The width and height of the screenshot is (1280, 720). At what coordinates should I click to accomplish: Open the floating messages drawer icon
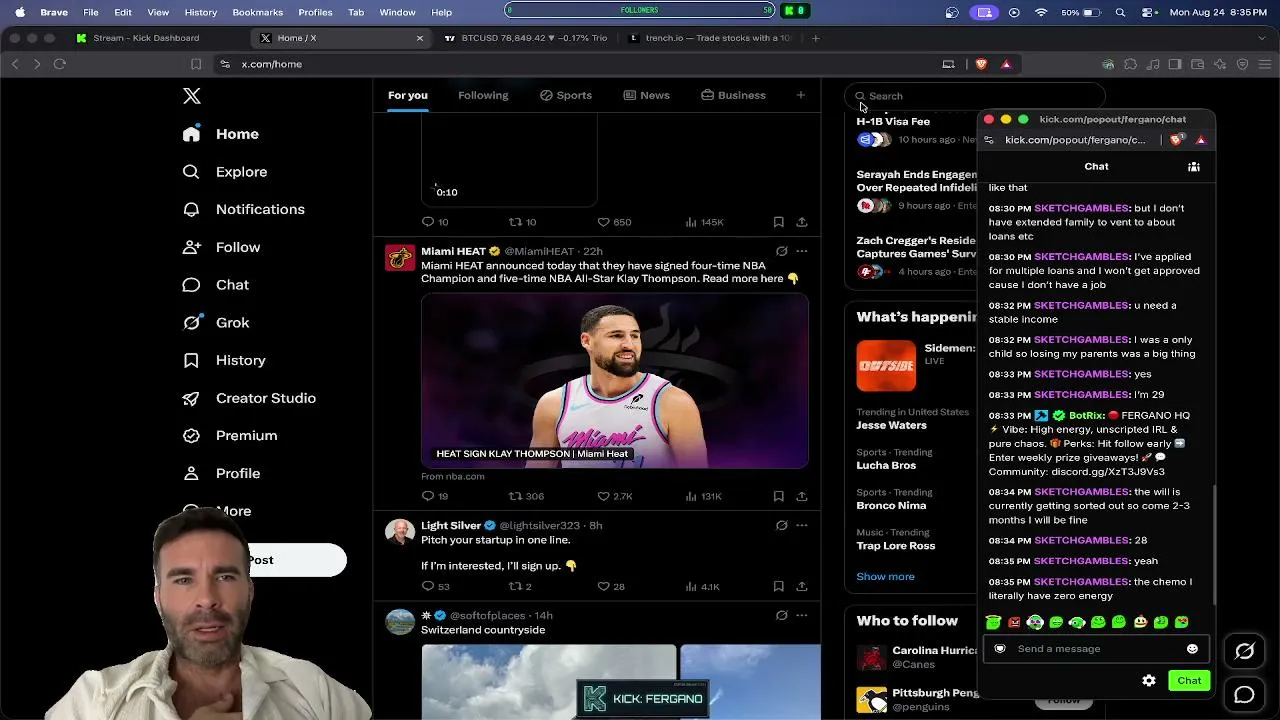[x=1244, y=694]
